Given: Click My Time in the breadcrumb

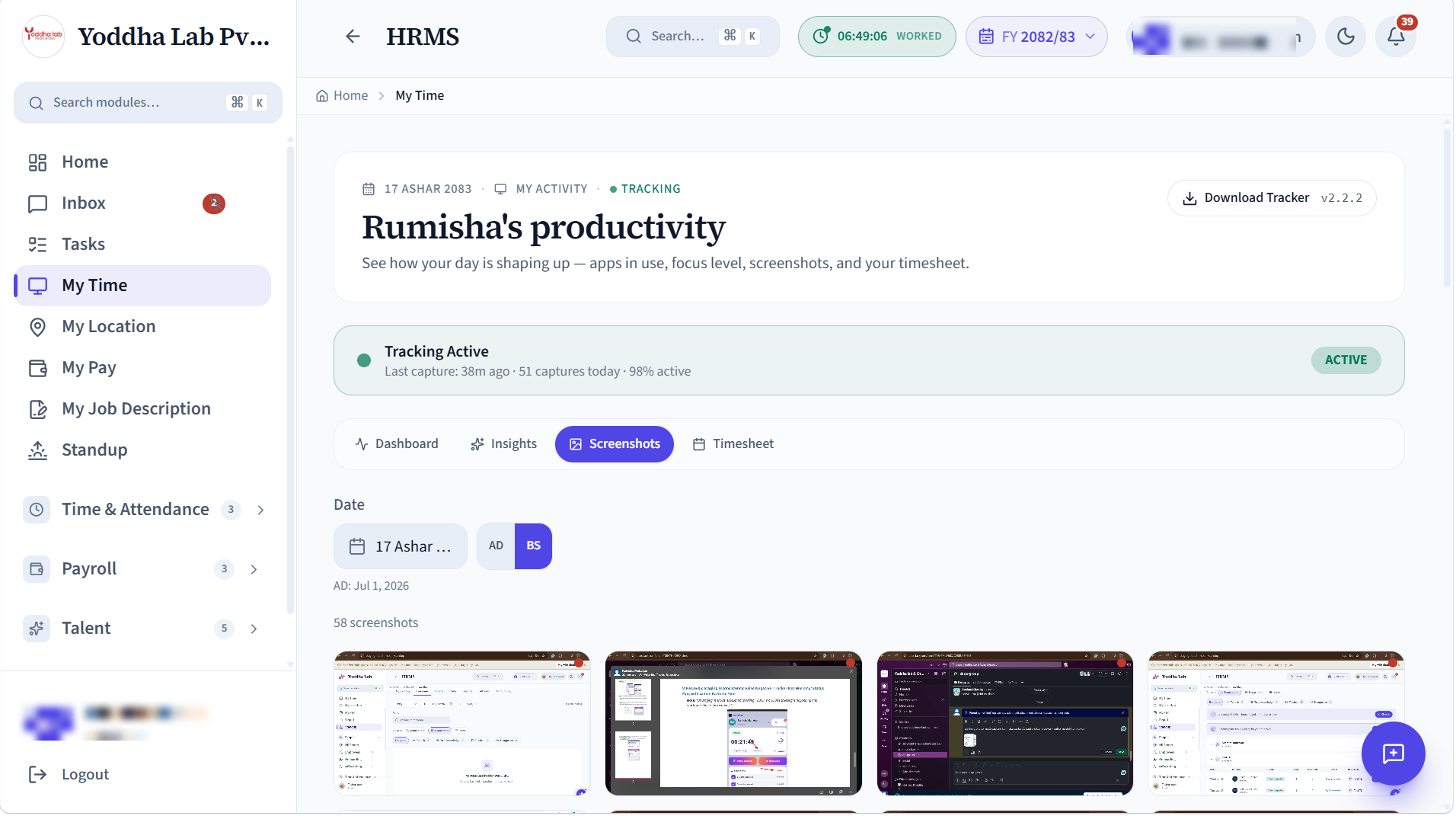Looking at the screenshot, I should pyautogui.click(x=420, y=96).
